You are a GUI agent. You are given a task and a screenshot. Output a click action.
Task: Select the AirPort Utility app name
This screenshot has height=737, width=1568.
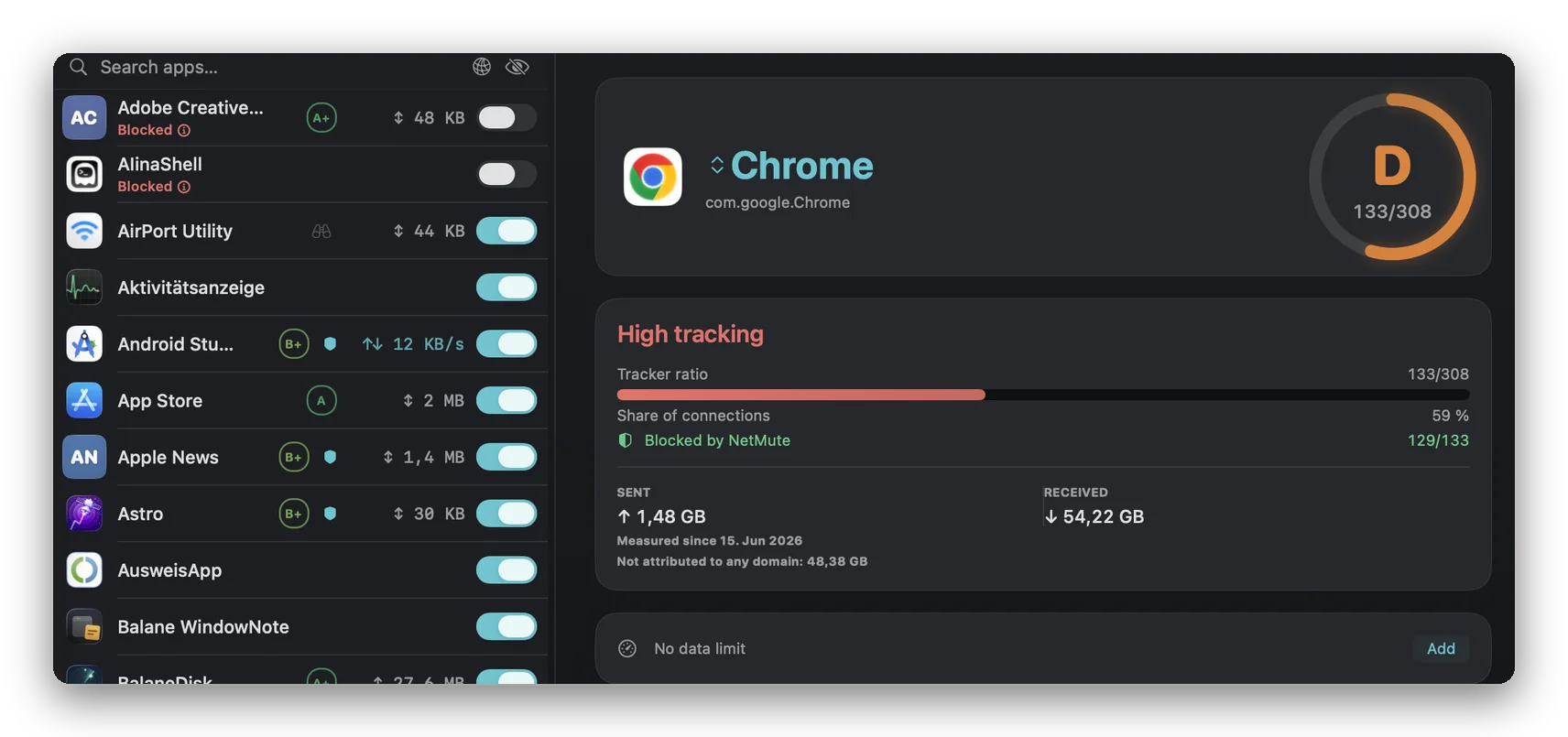tap(175, 231)
